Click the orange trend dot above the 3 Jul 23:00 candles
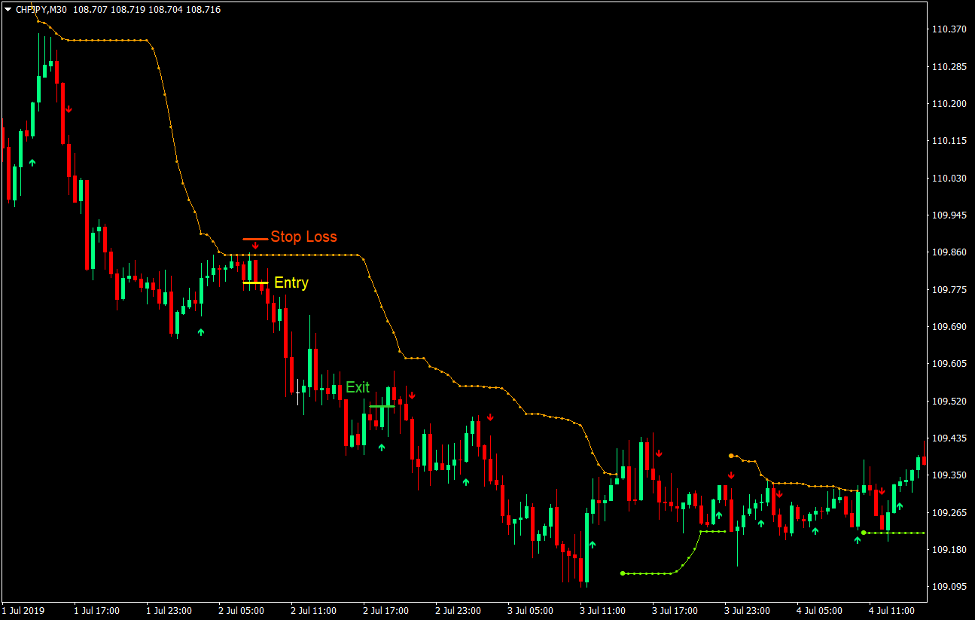Screen dimensions: 977x620 [733, 455]
